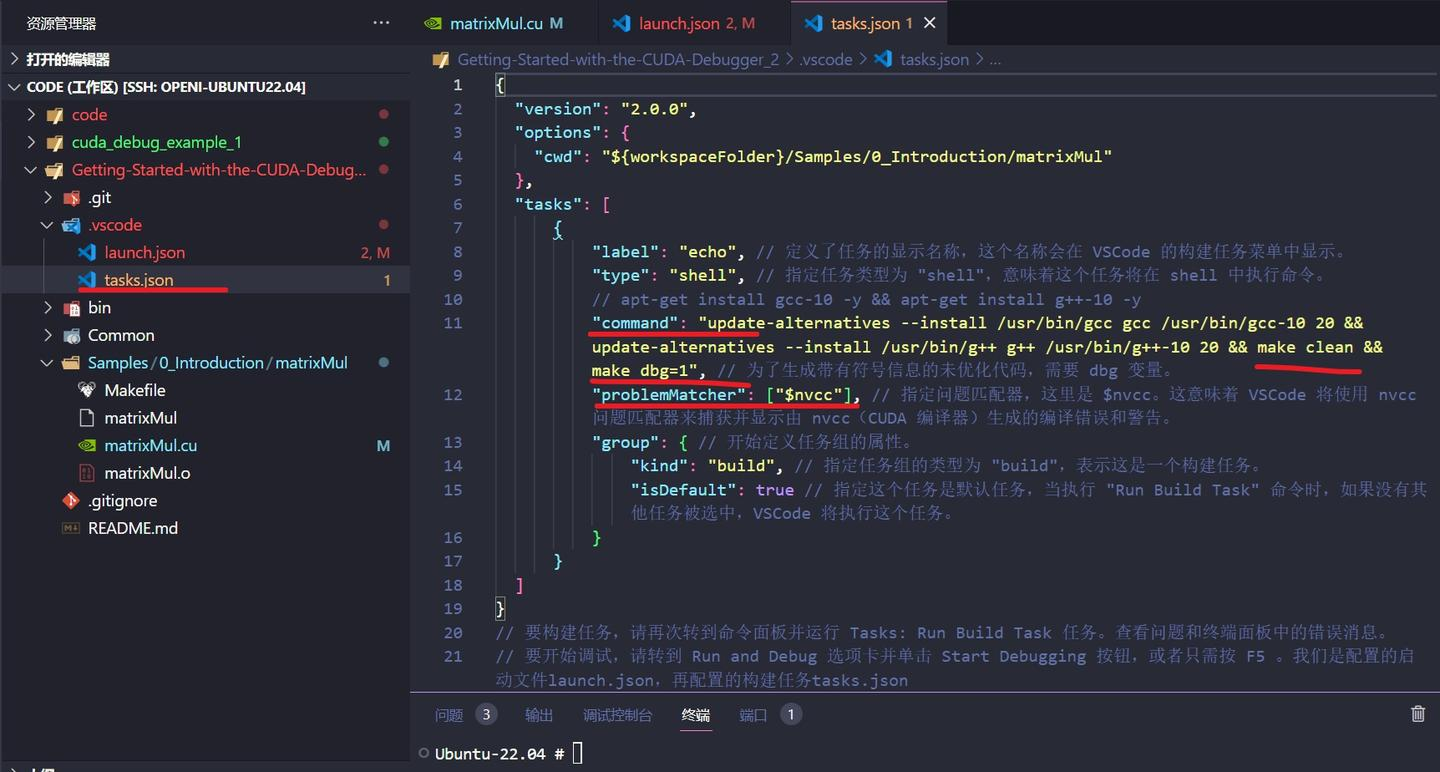Activate the tasks.json editor tab
This screenshot has width=1440, height=772.
pos(870,23)
